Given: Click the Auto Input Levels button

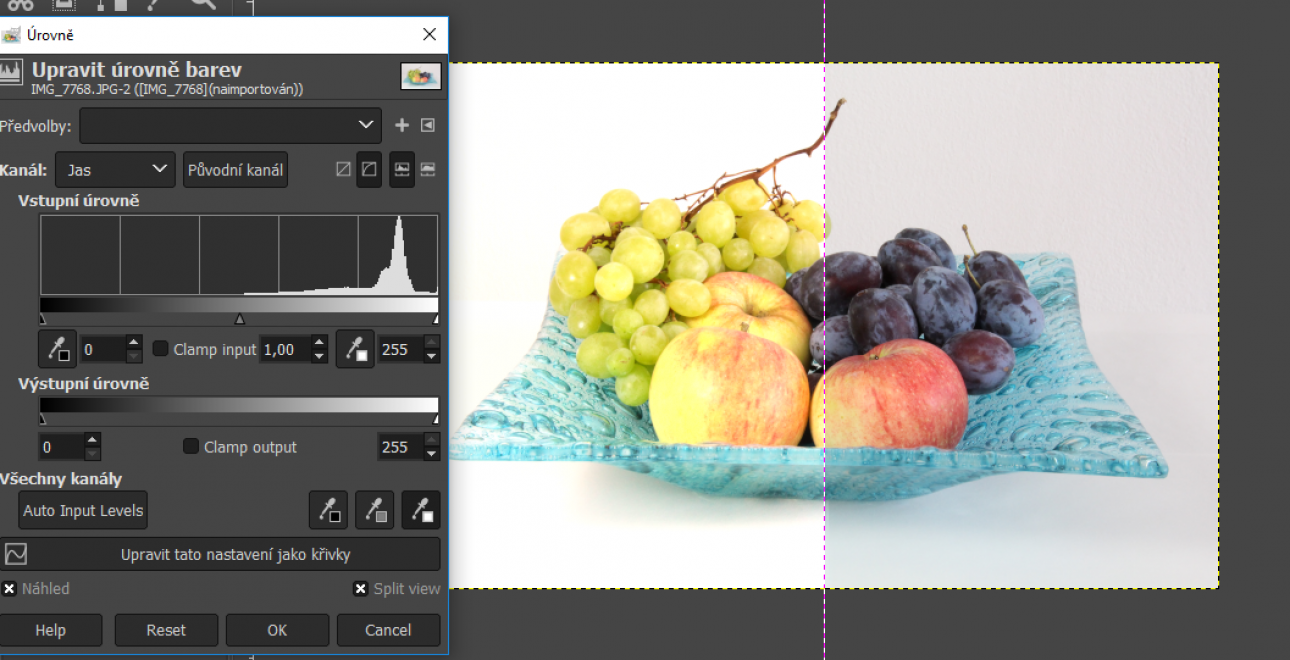Looking at the screenshot, I should [83, 510].
